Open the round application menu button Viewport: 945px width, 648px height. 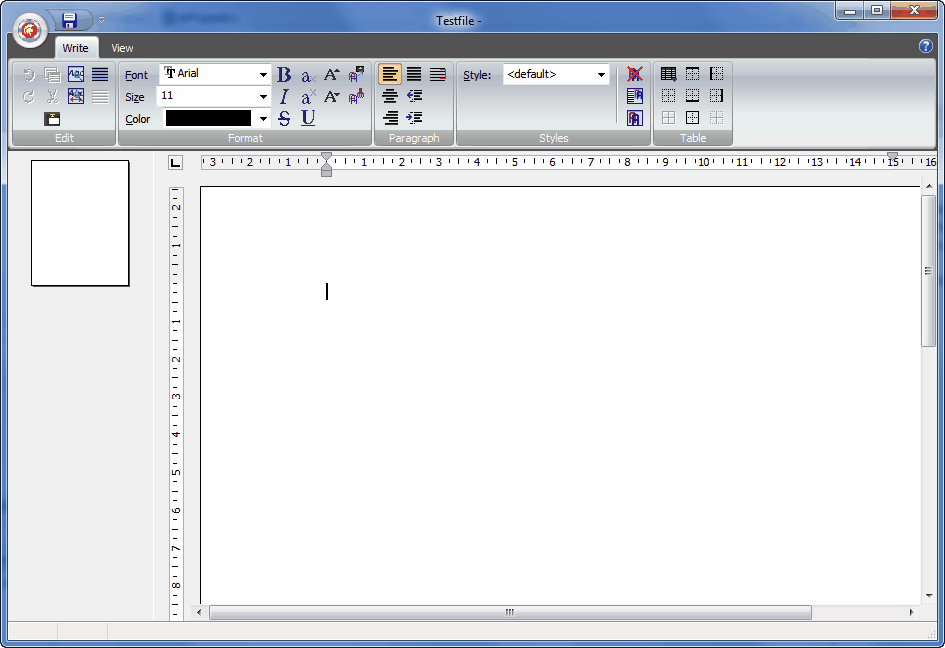click(31, 30)
